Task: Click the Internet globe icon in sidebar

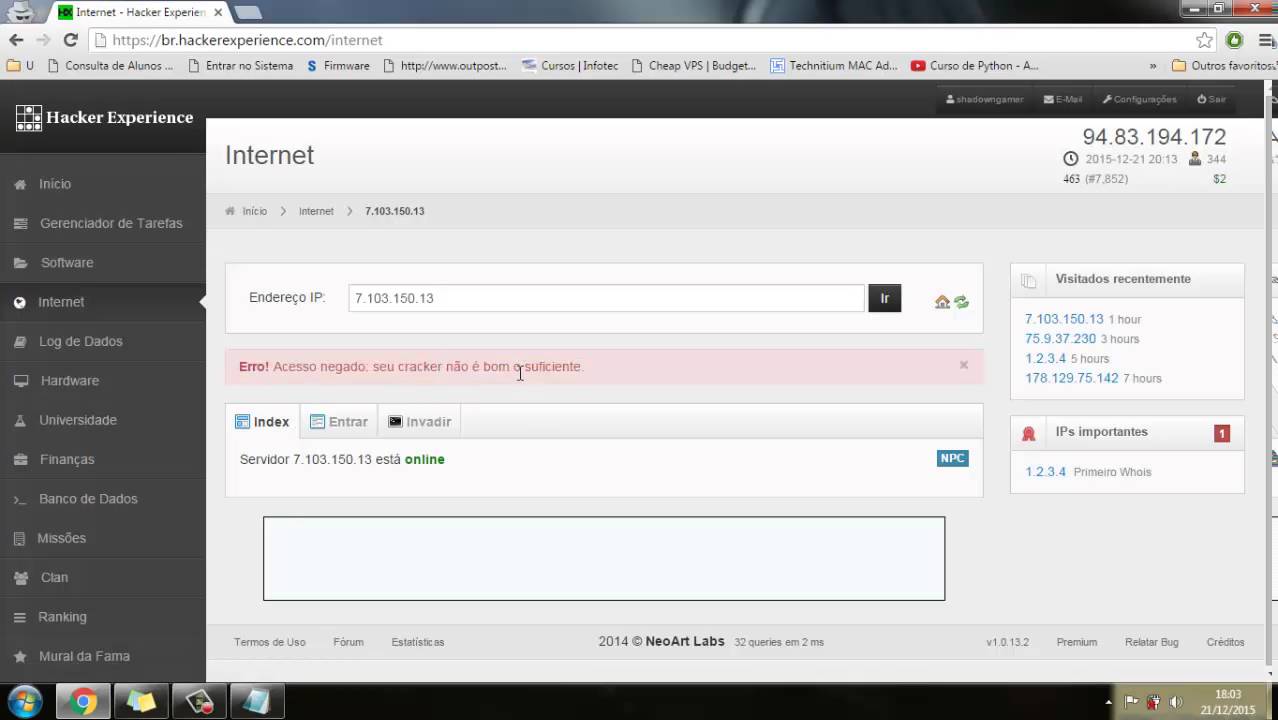Action: [x=20, y=302]
